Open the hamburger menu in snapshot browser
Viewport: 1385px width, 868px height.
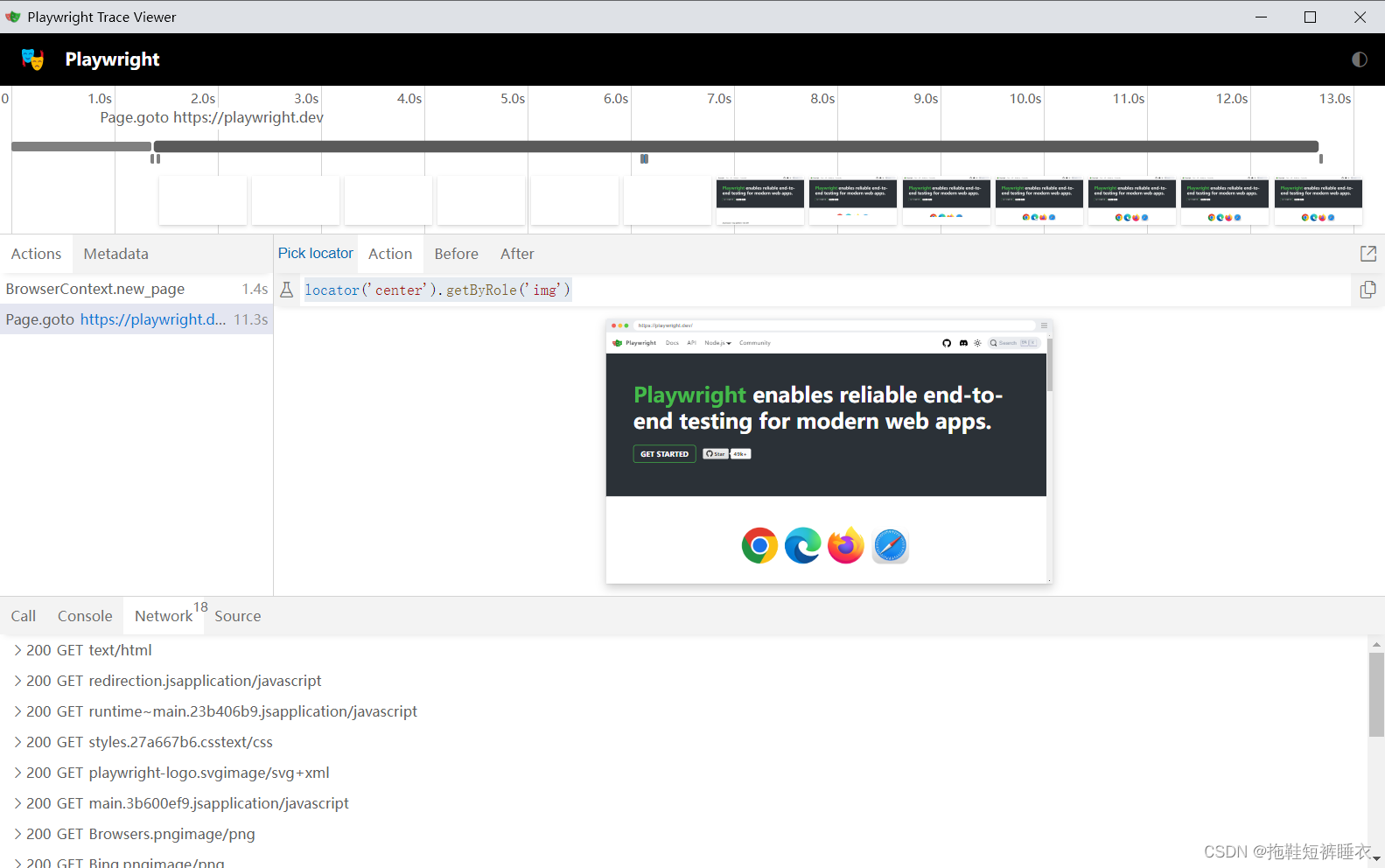[x=1044, y=325]
